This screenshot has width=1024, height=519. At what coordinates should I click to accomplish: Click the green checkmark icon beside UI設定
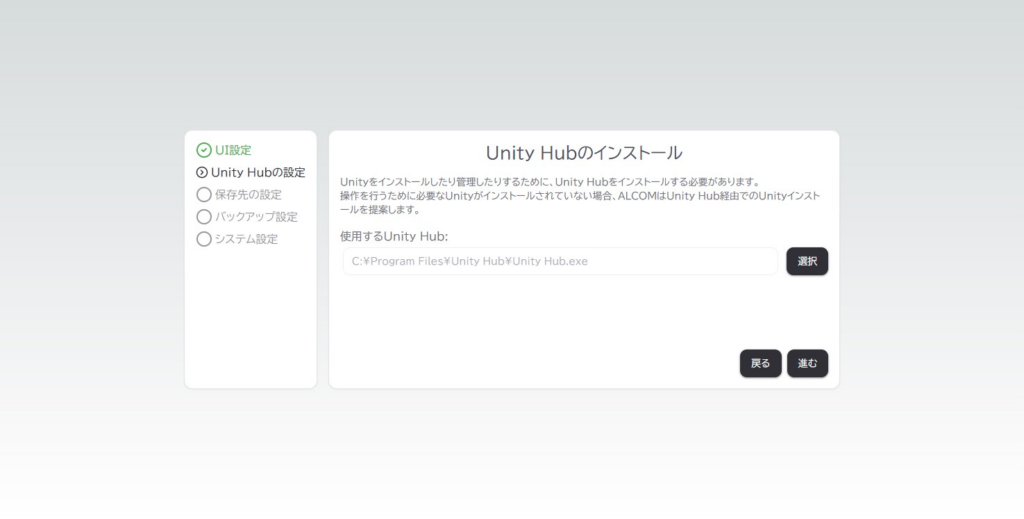click(204, 150)
